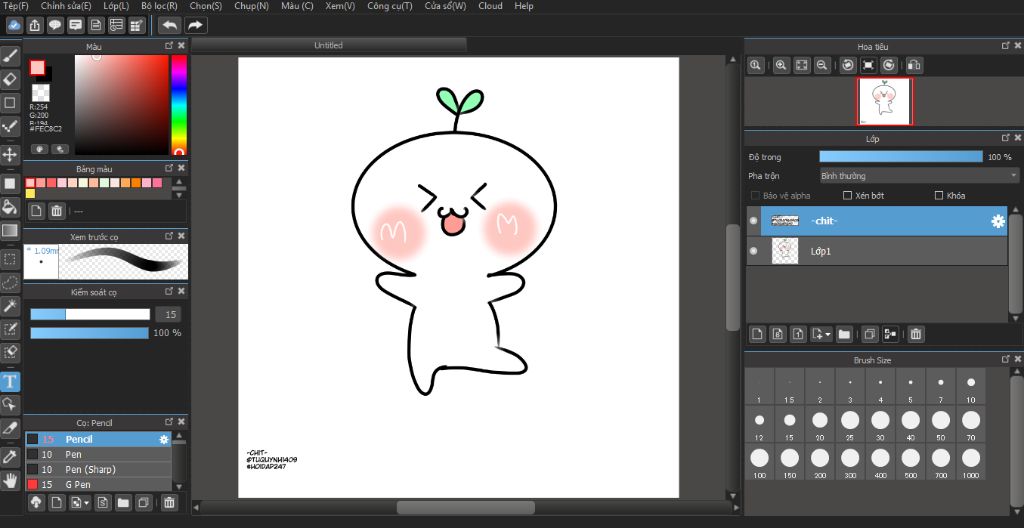The image size is (1024, 528).
Task: Create a new layer with the blank page icon
Action: click(x=756, y=334)
